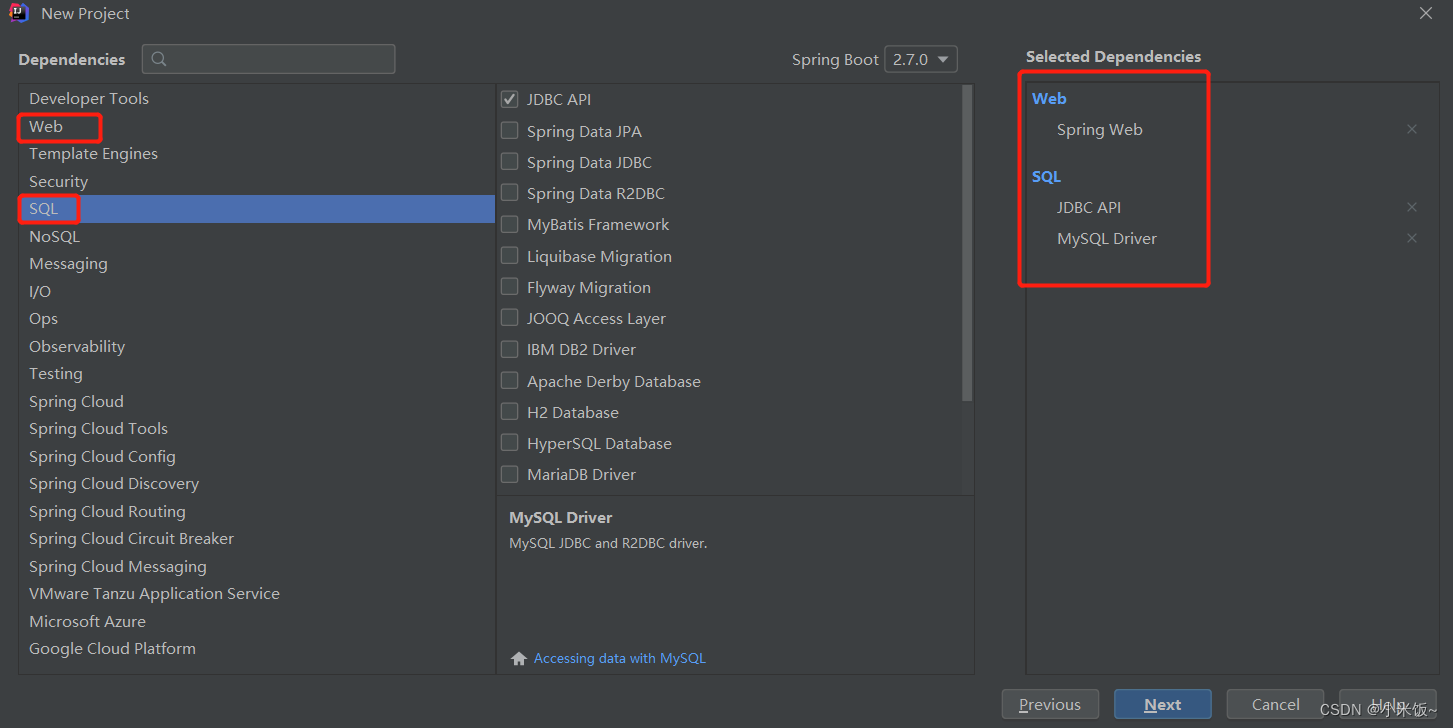
Task: Select Spring Cloud Messaging category
Action: [257, 566]
